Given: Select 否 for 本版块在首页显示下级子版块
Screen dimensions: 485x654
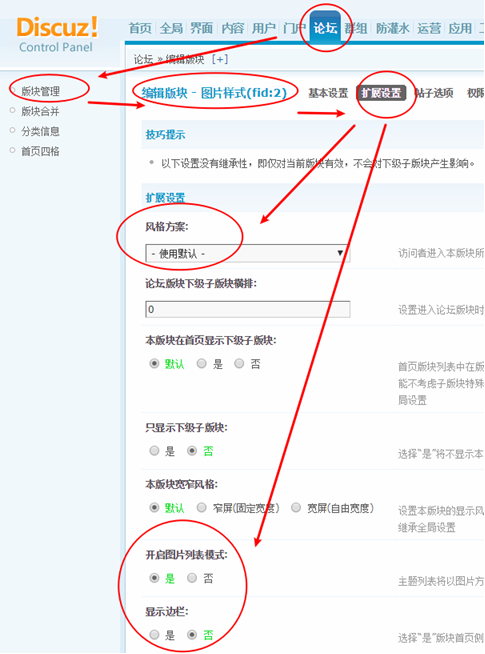Looking at the screenshot, I should [x=239, y=364].
